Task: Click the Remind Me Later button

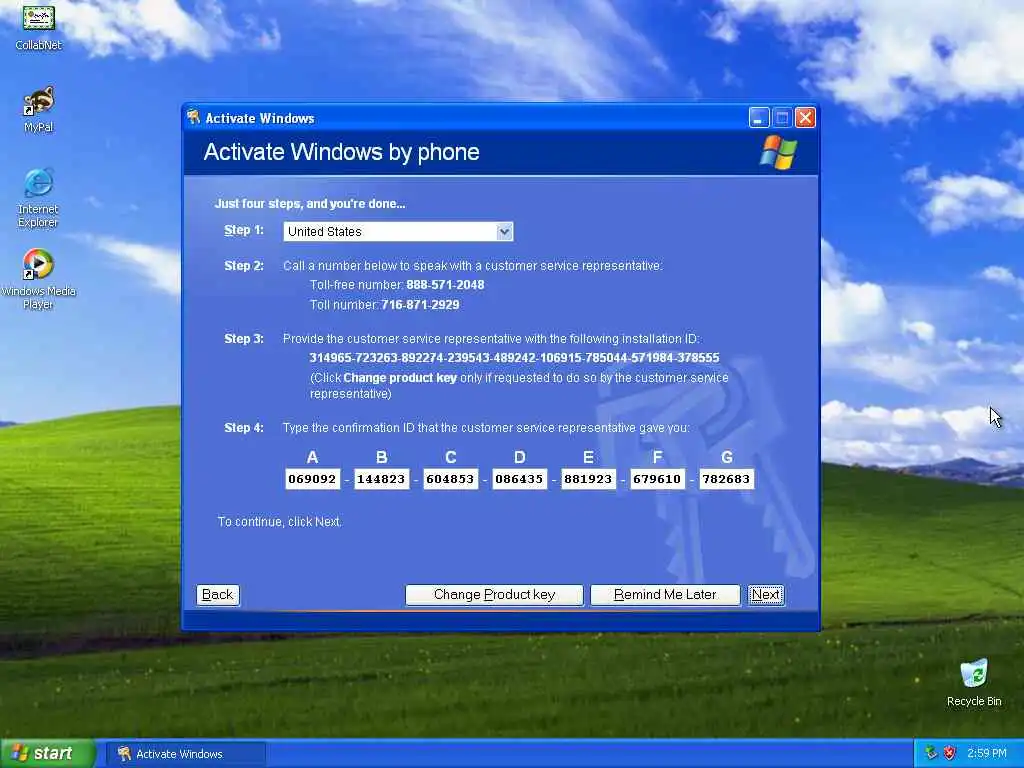Action: (665, 594)
